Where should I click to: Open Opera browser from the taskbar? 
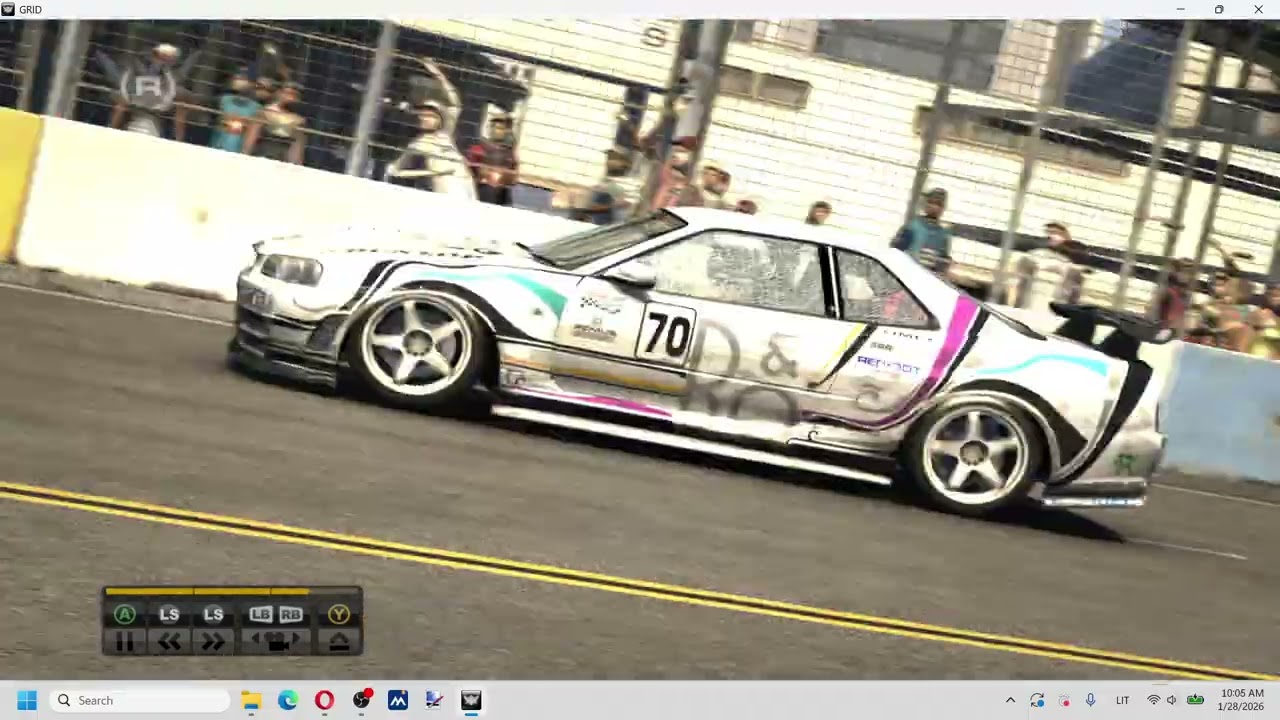click(324, 700)
